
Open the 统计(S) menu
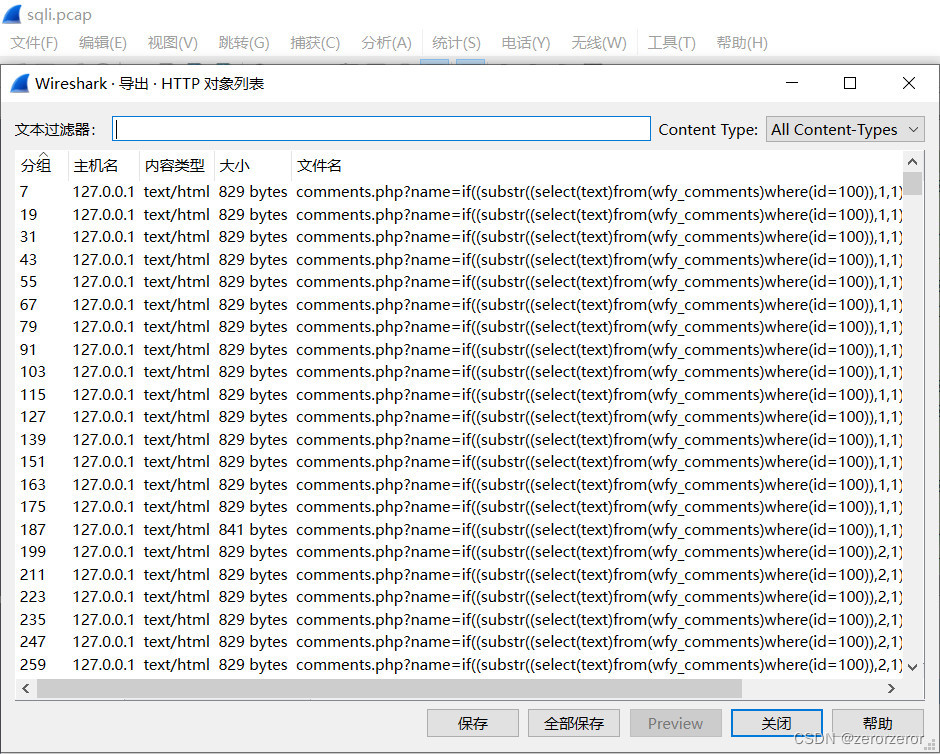point(456,43)
